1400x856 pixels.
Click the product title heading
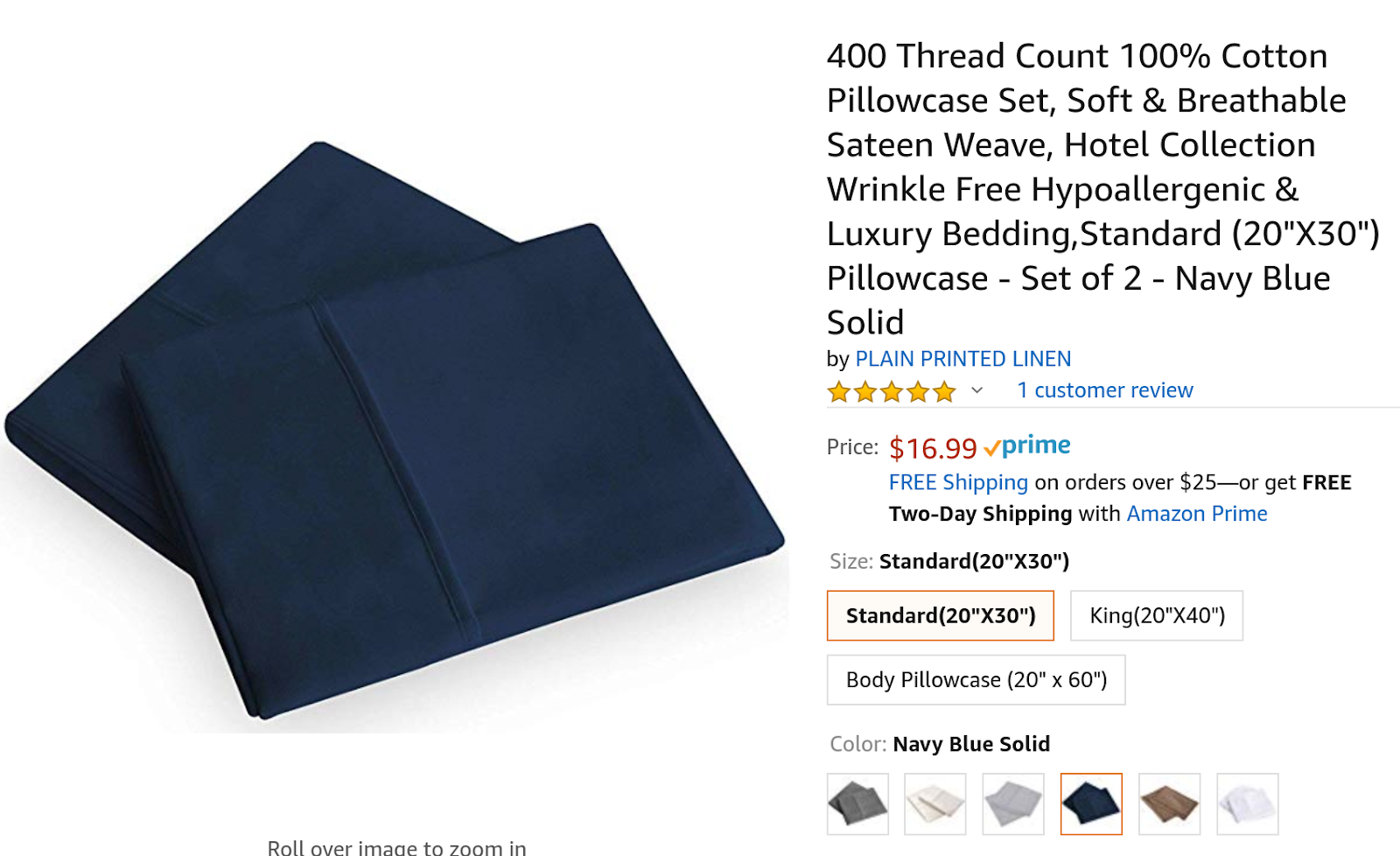tap(1102, 189)
